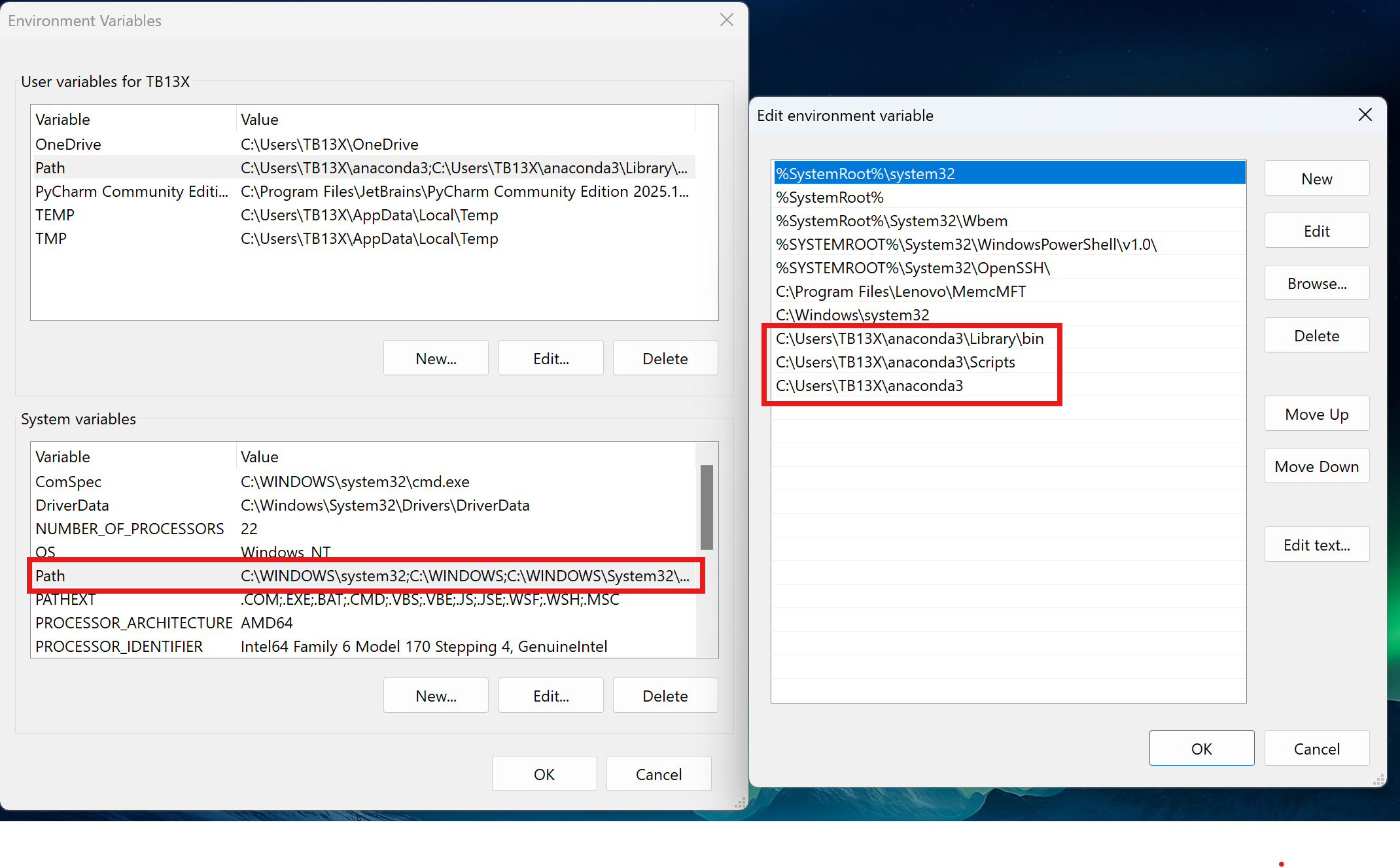Screen dimensions: 1400x867
Task: Click New under system variables
Action: click(435, 695)
